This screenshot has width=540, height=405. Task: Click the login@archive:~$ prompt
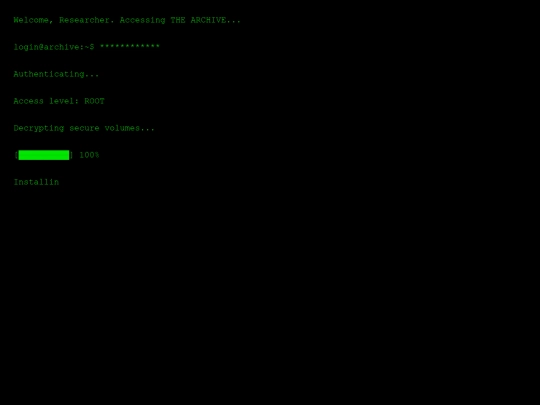54,47
